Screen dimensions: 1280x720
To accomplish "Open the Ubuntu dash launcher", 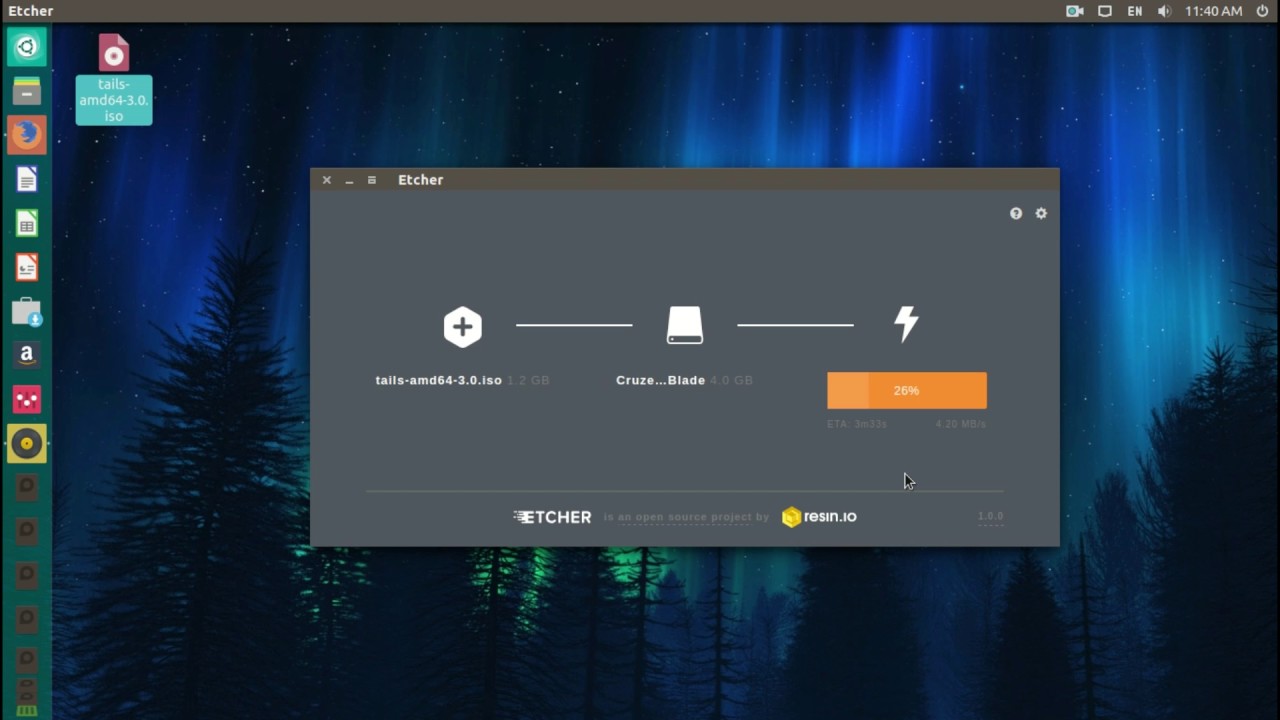I will [27, 47].
